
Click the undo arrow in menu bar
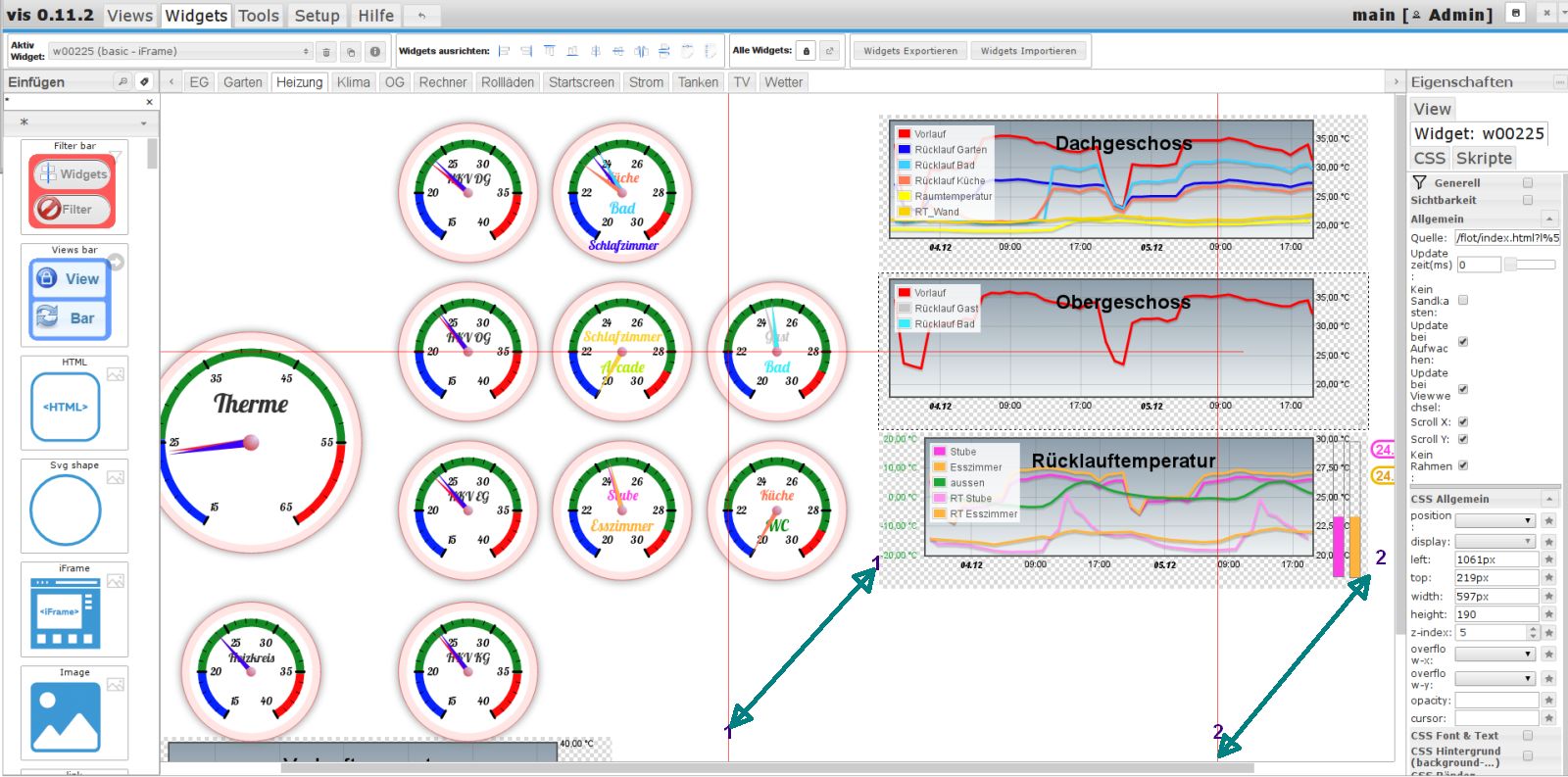pos(421,16)
